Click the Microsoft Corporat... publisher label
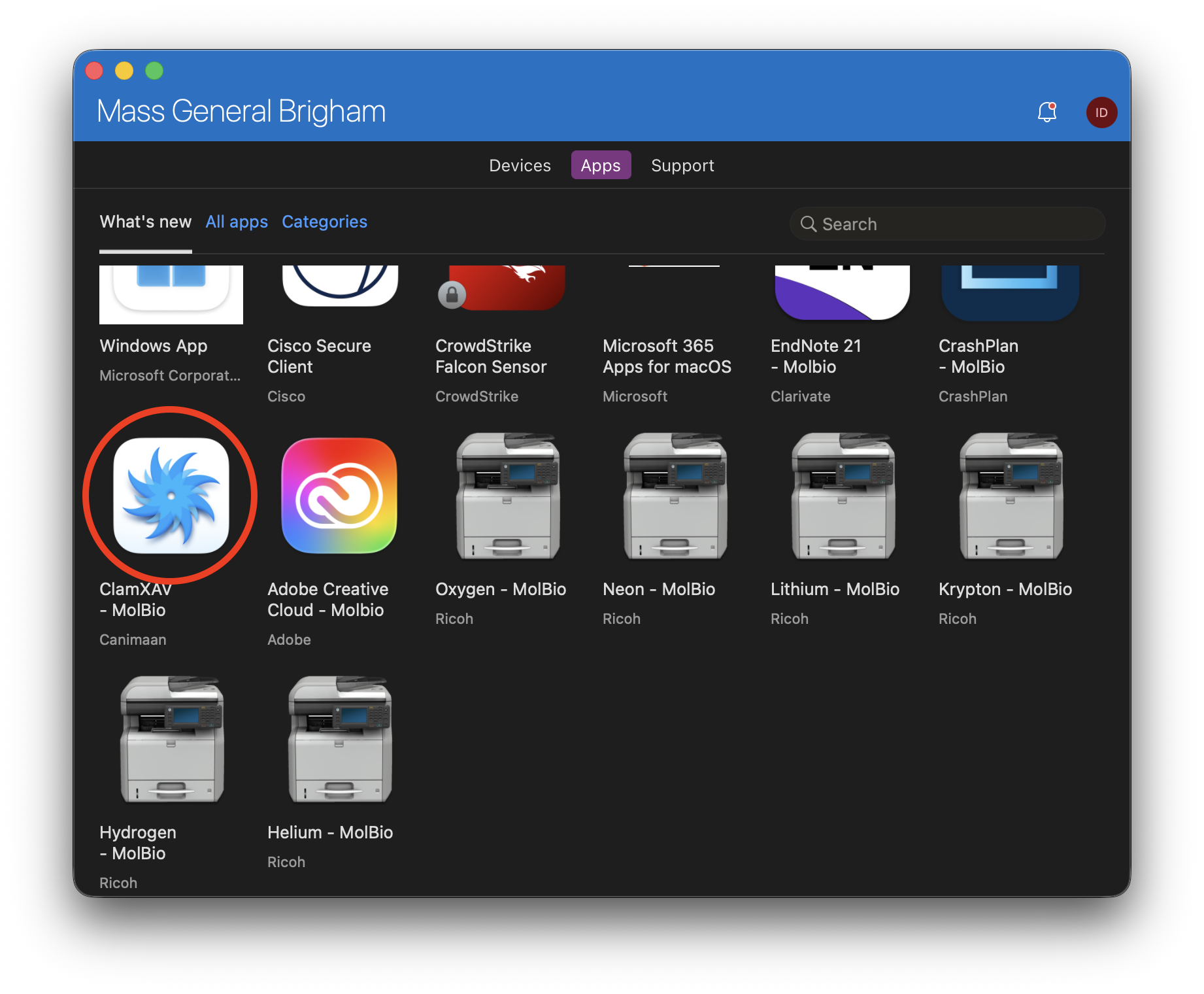This screenshot has height=994, width=1204. click(170, 375)
